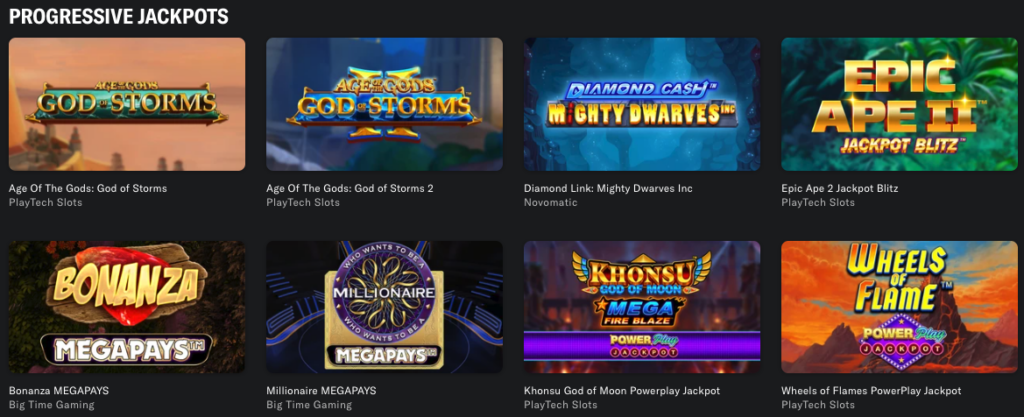Click 'Khonsu God of Moon Powerplay Jackpot' title
Viewport: 1024px width, 417px height.
click(x=622, y=391)
